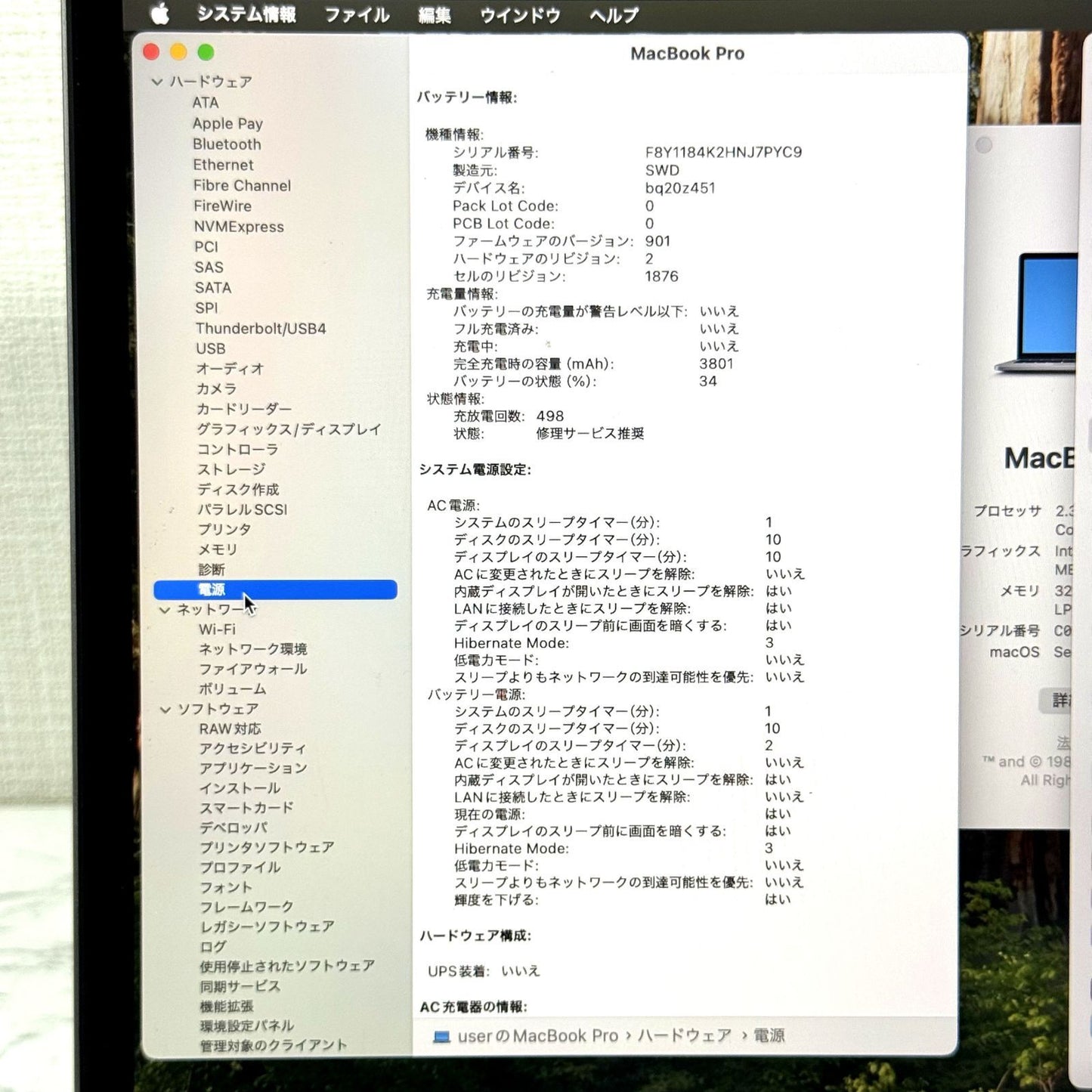Select 同期サービス in the sidebar
This screenshot has height=1092, width=1092.
240,987
